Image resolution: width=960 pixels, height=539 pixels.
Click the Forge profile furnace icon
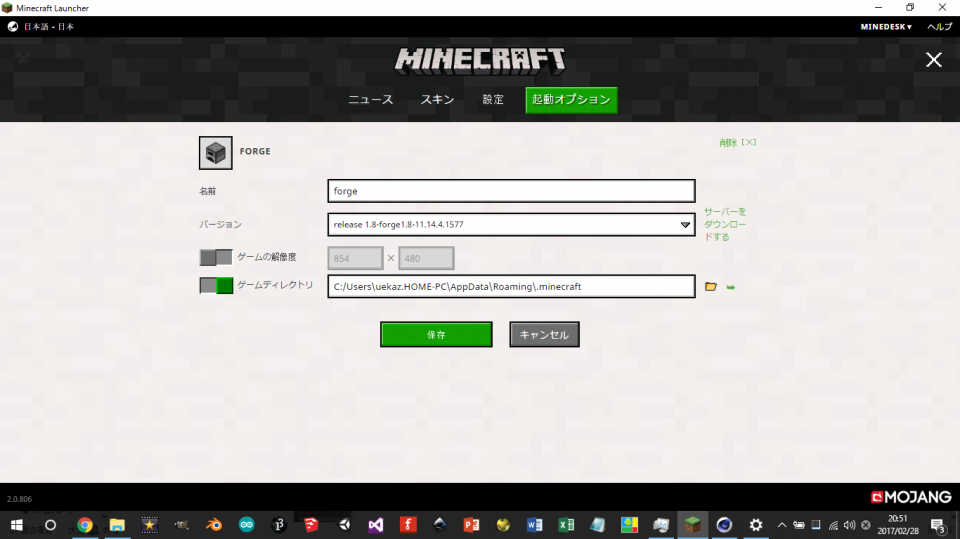216,153
